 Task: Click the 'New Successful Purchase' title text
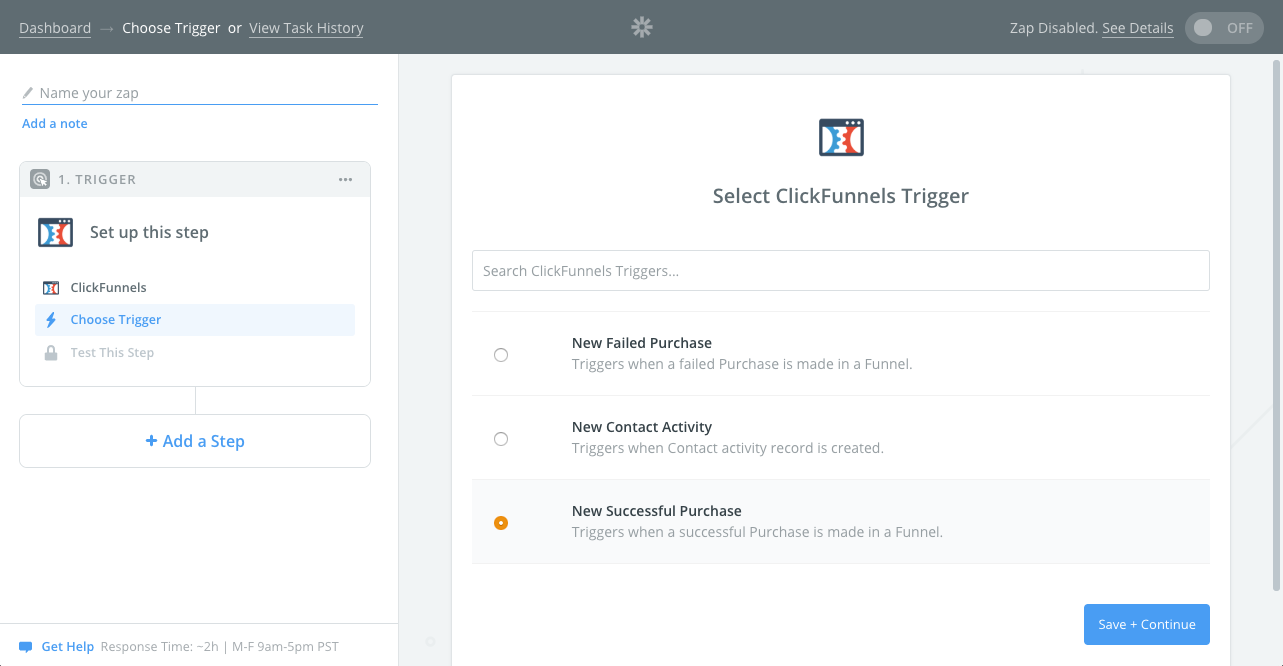[657, 511]
